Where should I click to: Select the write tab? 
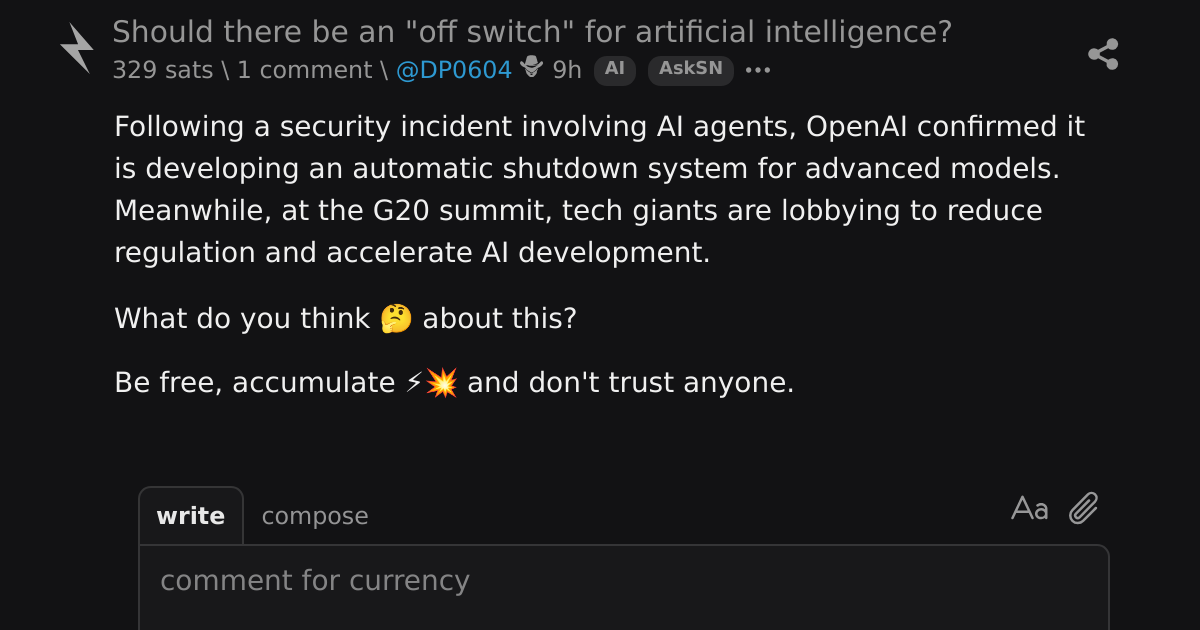[x=191, y=516]
